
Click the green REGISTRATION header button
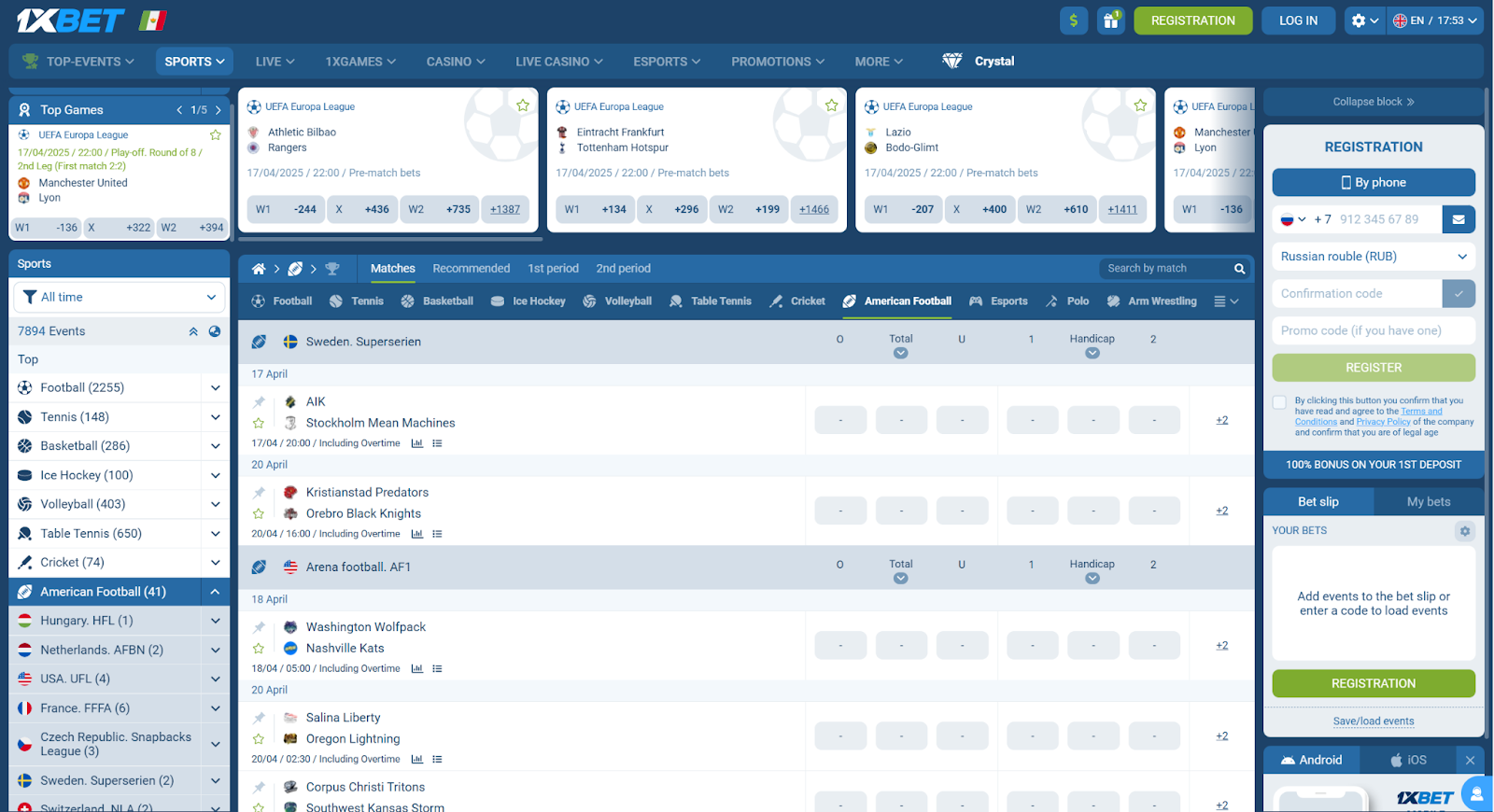[1192, 21]
